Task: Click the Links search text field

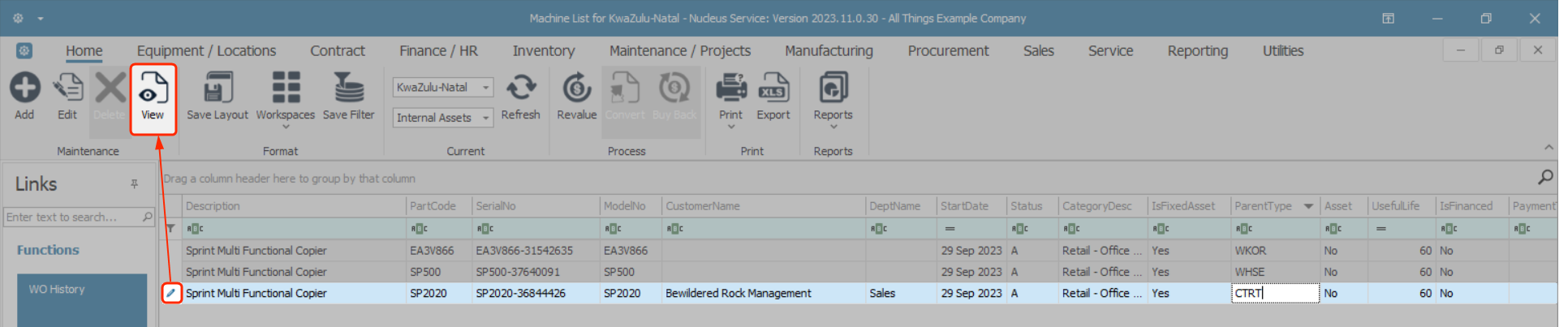Action: [x=71, y=217]
